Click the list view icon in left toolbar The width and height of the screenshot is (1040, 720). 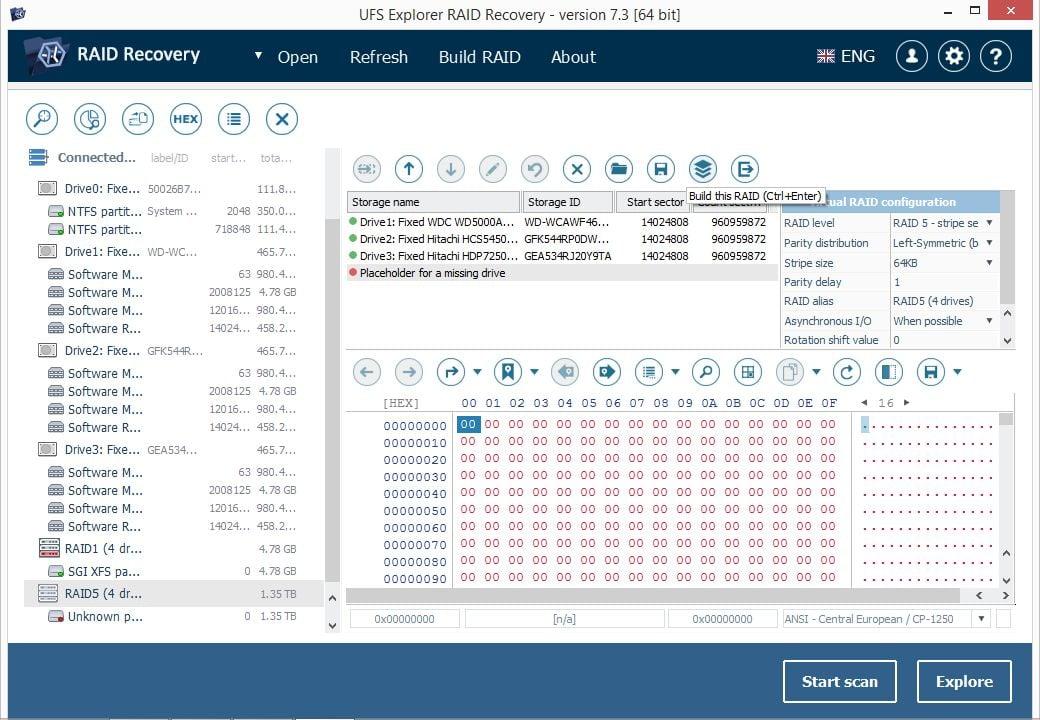(x=234, y=119)
